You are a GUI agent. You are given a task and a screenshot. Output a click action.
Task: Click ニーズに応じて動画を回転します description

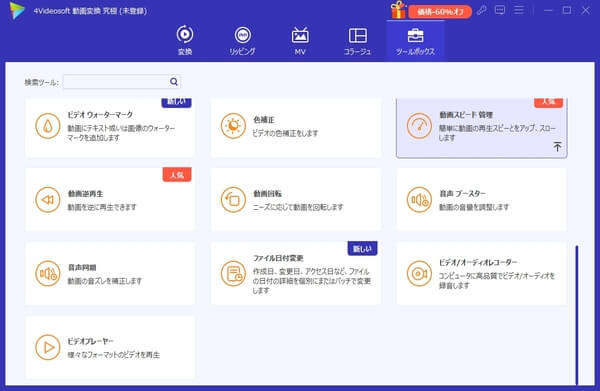(298, 207)
